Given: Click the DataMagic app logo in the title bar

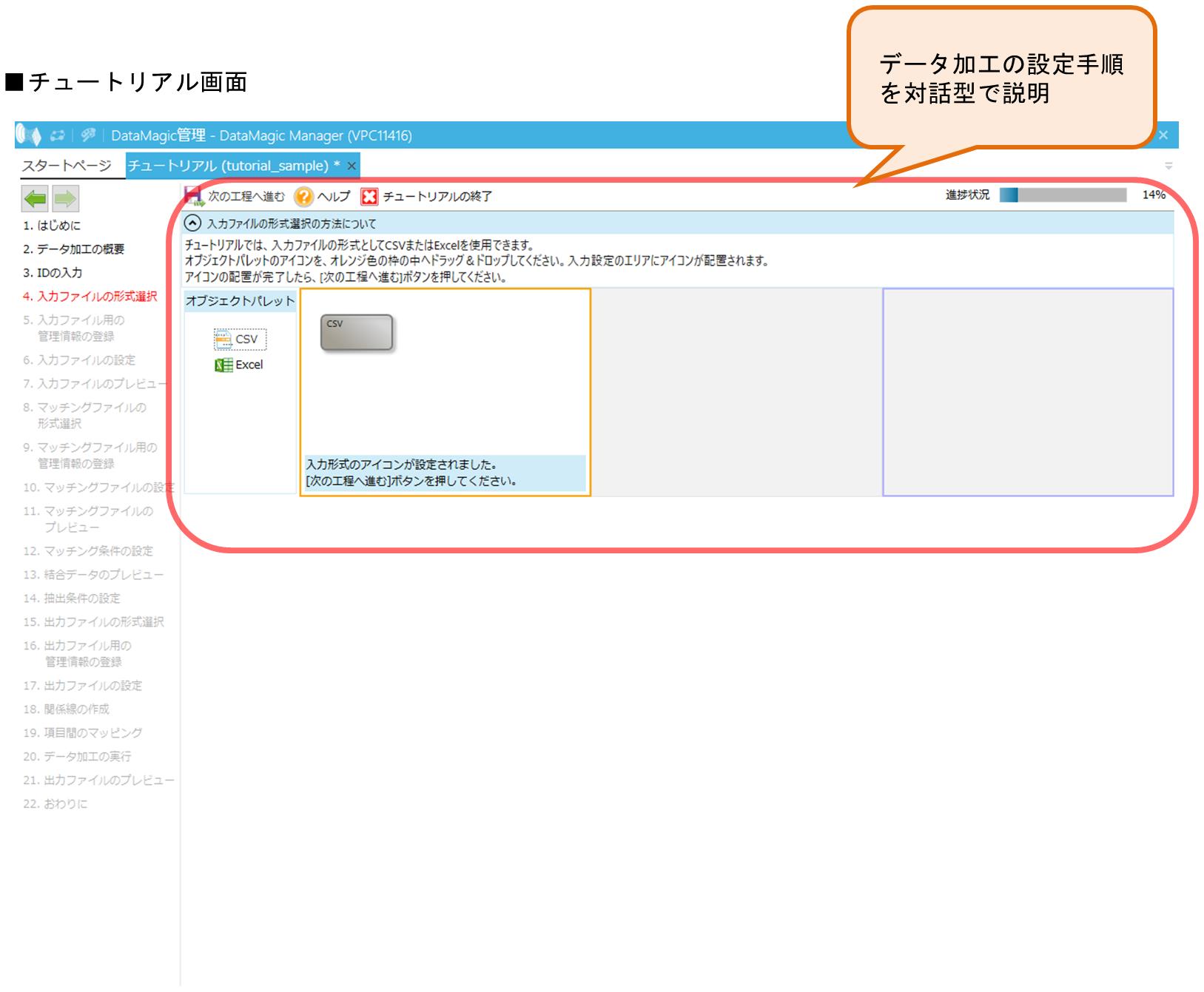Looking at the screenshot, I should coord(28,135).
